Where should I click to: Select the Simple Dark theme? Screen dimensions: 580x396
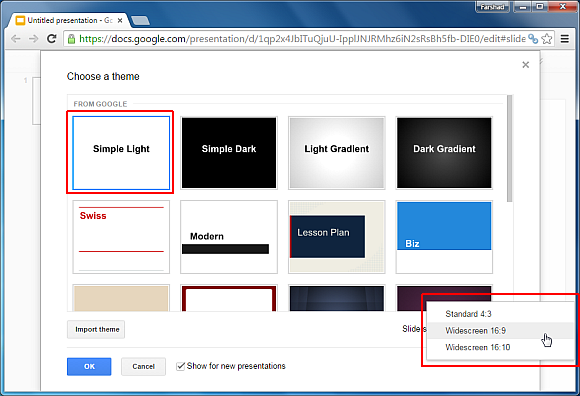pyautogui.click(x=229, y=153)
